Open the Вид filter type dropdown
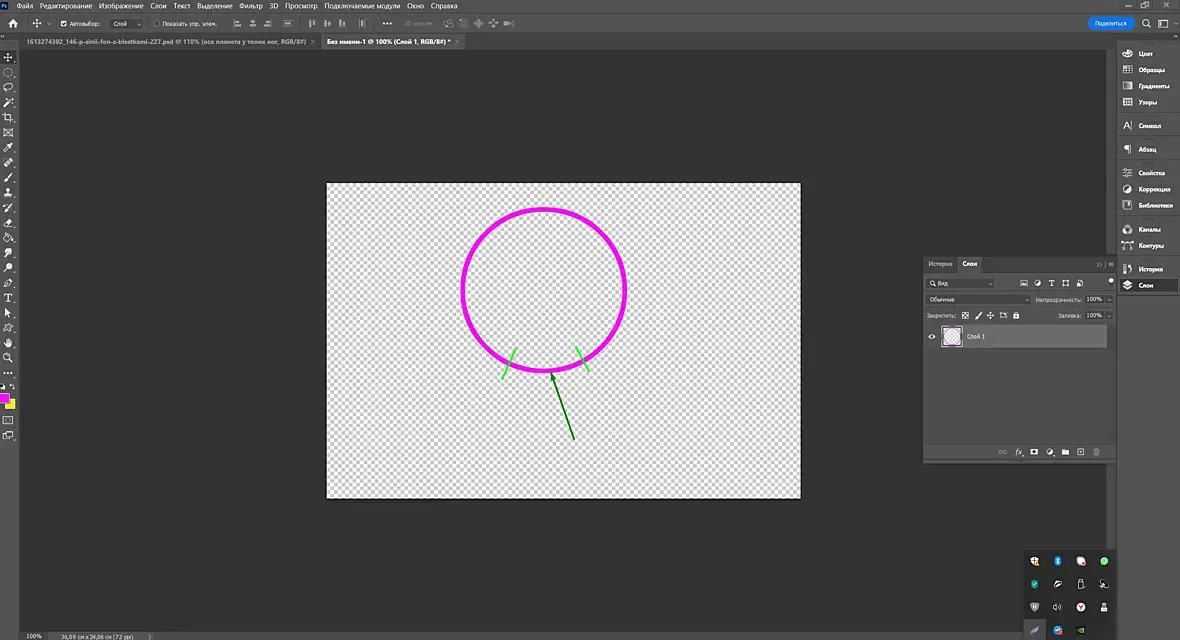The width and height of the screenshot is (1180, 640). tap(961, 283)
